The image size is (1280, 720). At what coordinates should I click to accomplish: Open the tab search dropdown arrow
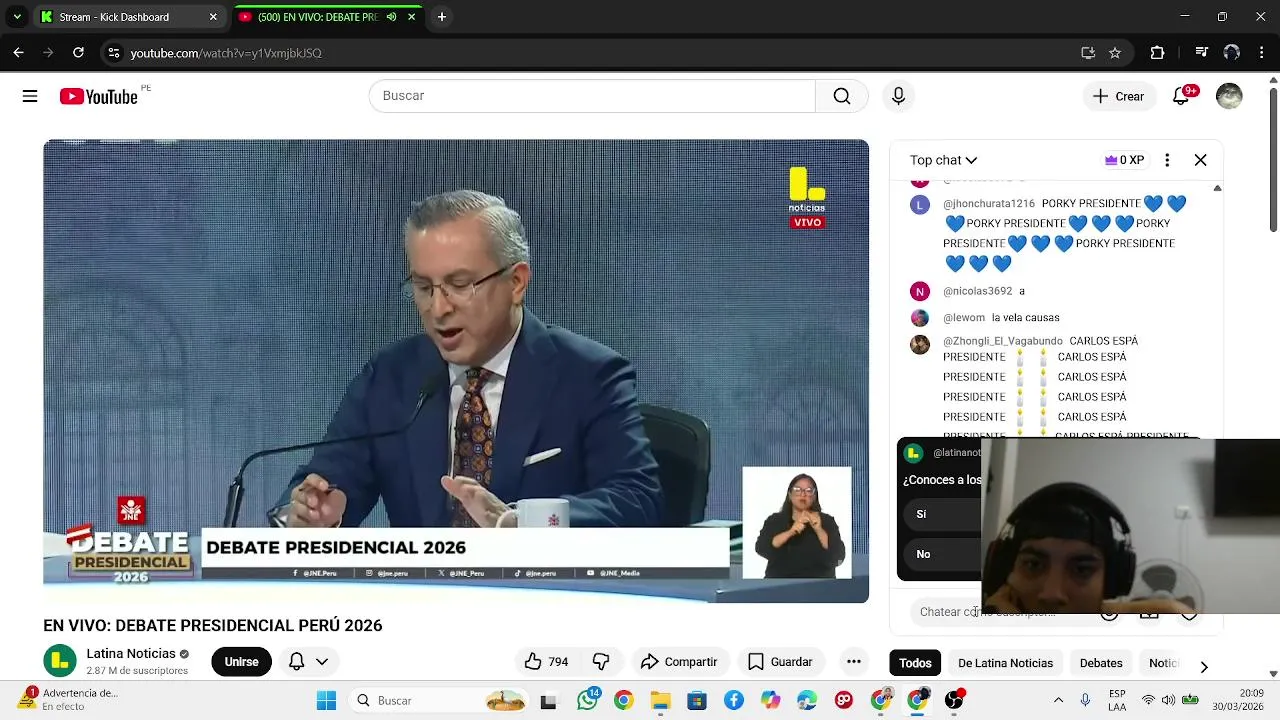coord(17,17)
